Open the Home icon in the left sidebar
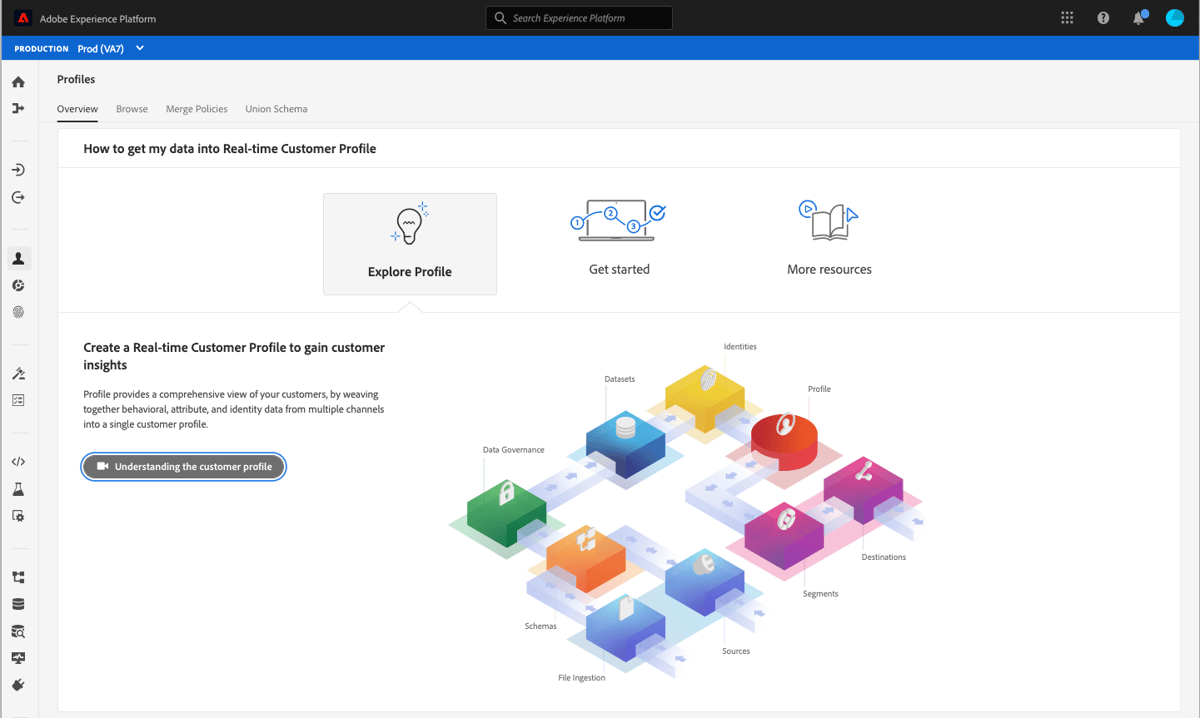The height and width of the screenshot is (718, 1200). 18,81
